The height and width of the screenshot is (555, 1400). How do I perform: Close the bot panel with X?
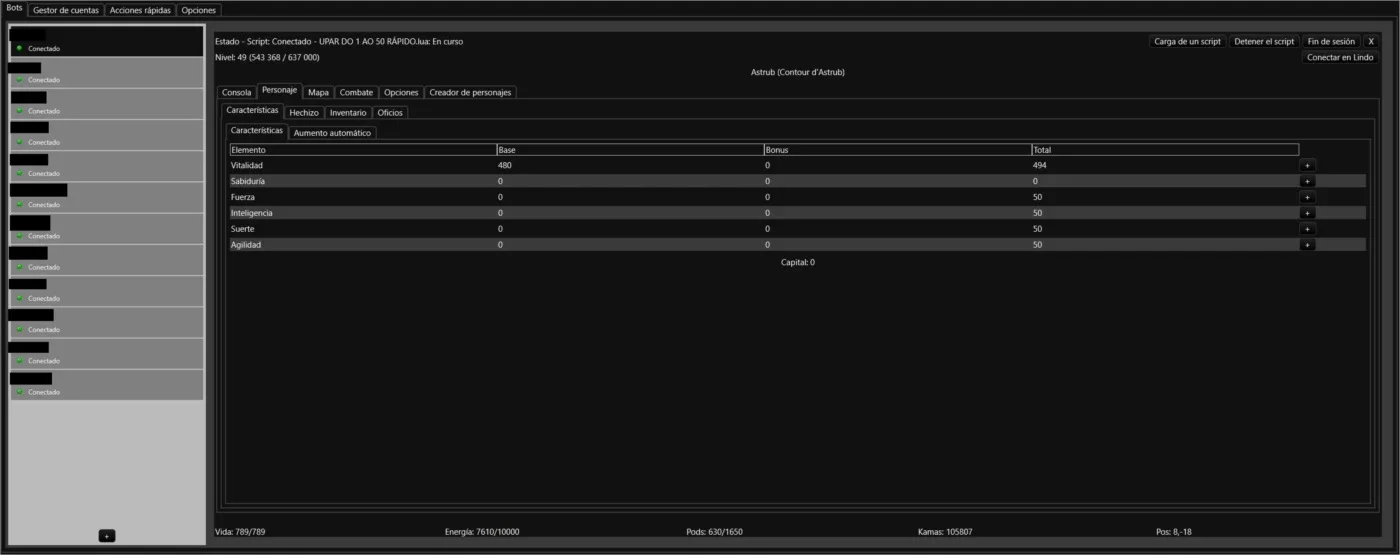click(x=1371, y=42)
